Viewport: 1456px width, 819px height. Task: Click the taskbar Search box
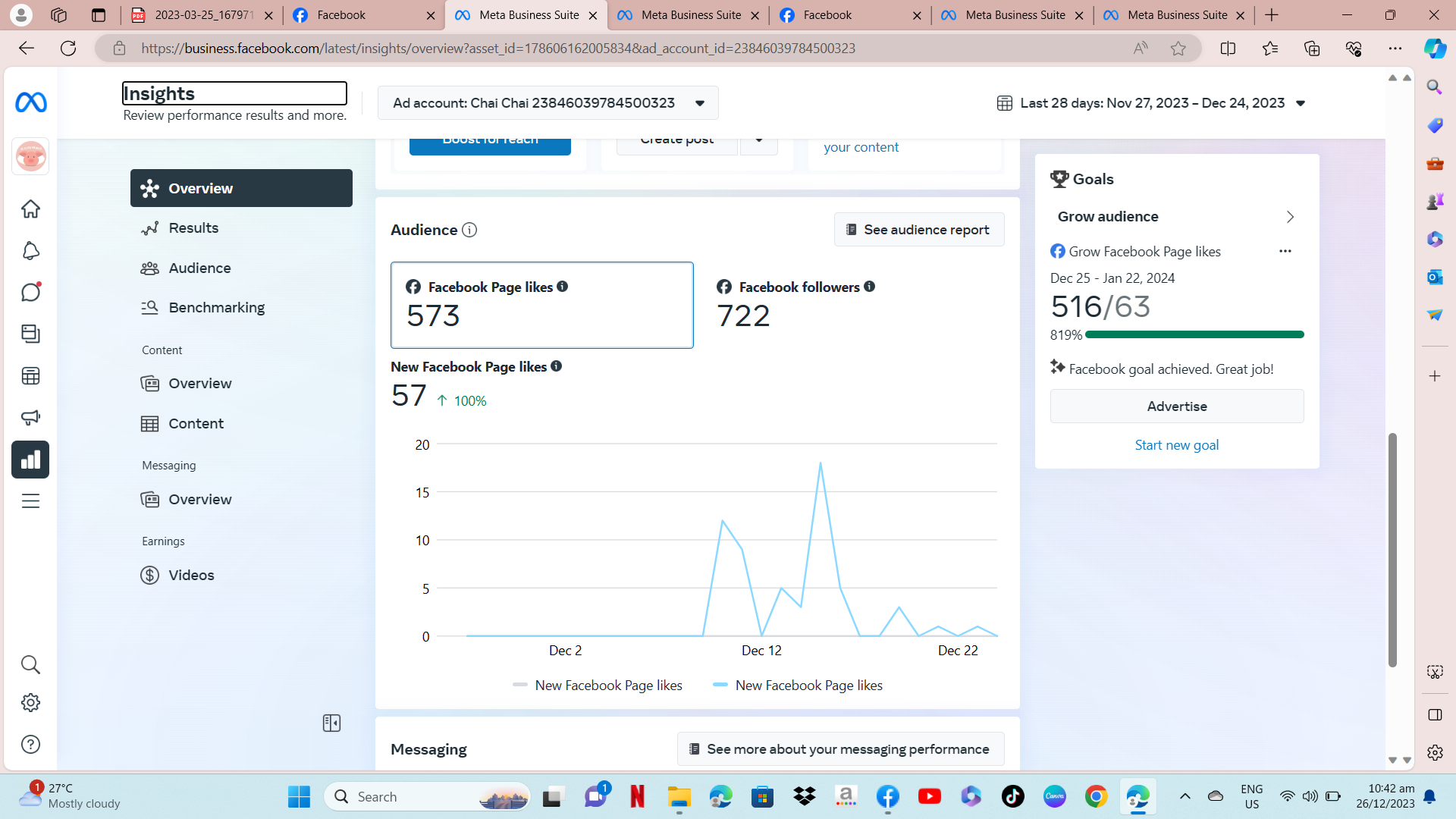point(427,797)
